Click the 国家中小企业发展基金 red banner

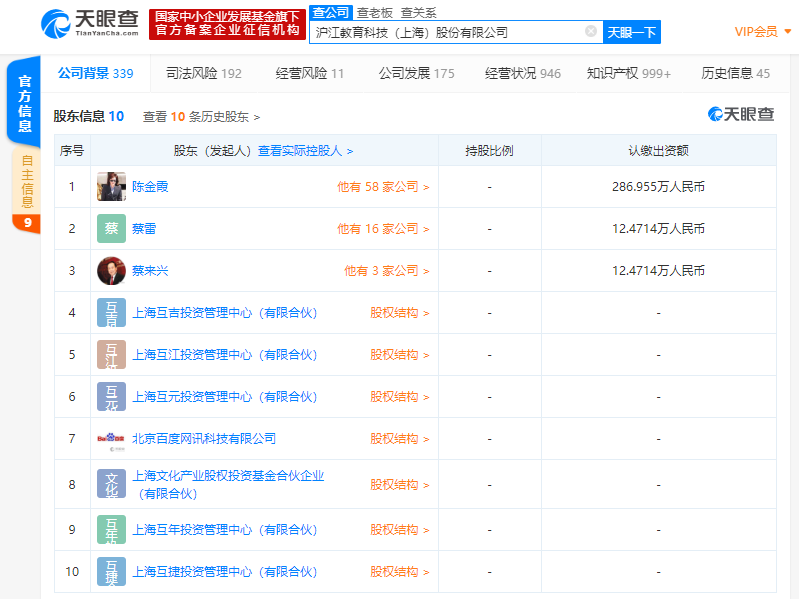pos(227,23)
